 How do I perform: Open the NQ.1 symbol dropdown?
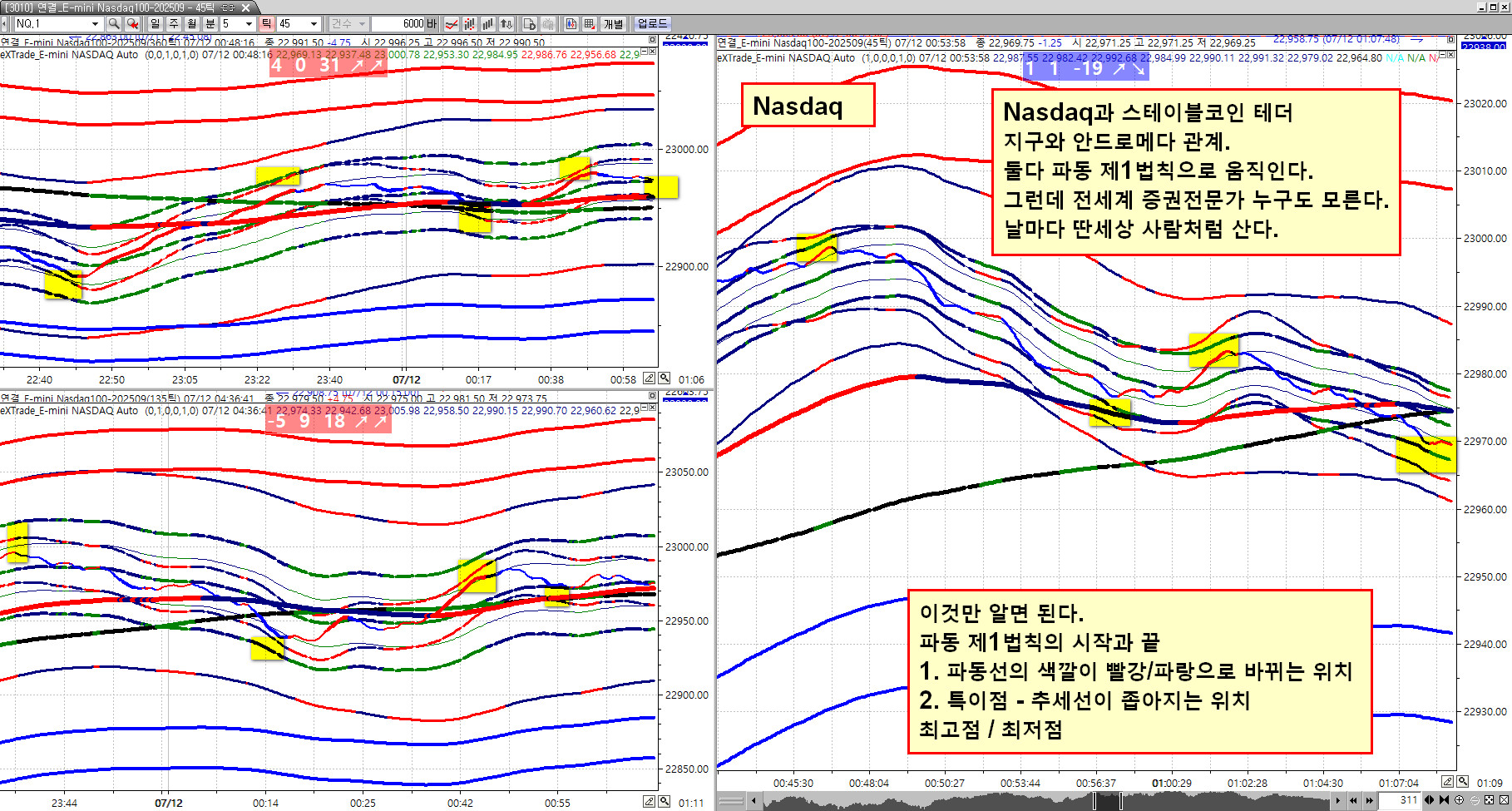pos(95,23)
